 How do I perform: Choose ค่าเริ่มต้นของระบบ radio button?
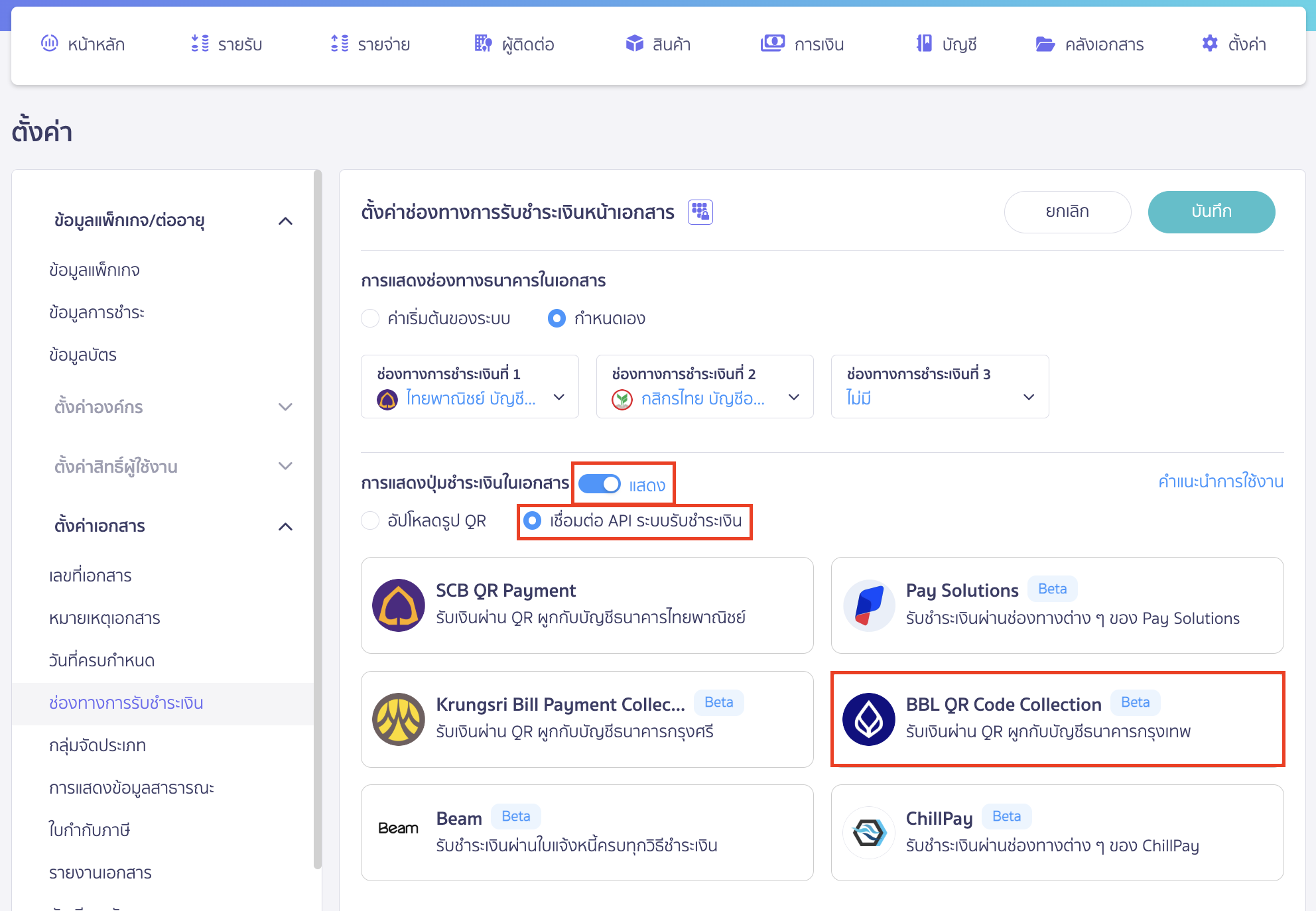click(369, 318)
